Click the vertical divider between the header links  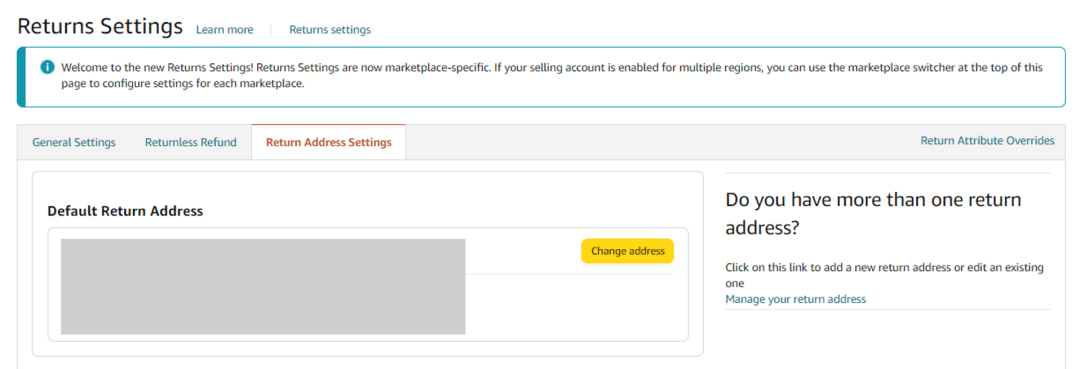point(271,30)
